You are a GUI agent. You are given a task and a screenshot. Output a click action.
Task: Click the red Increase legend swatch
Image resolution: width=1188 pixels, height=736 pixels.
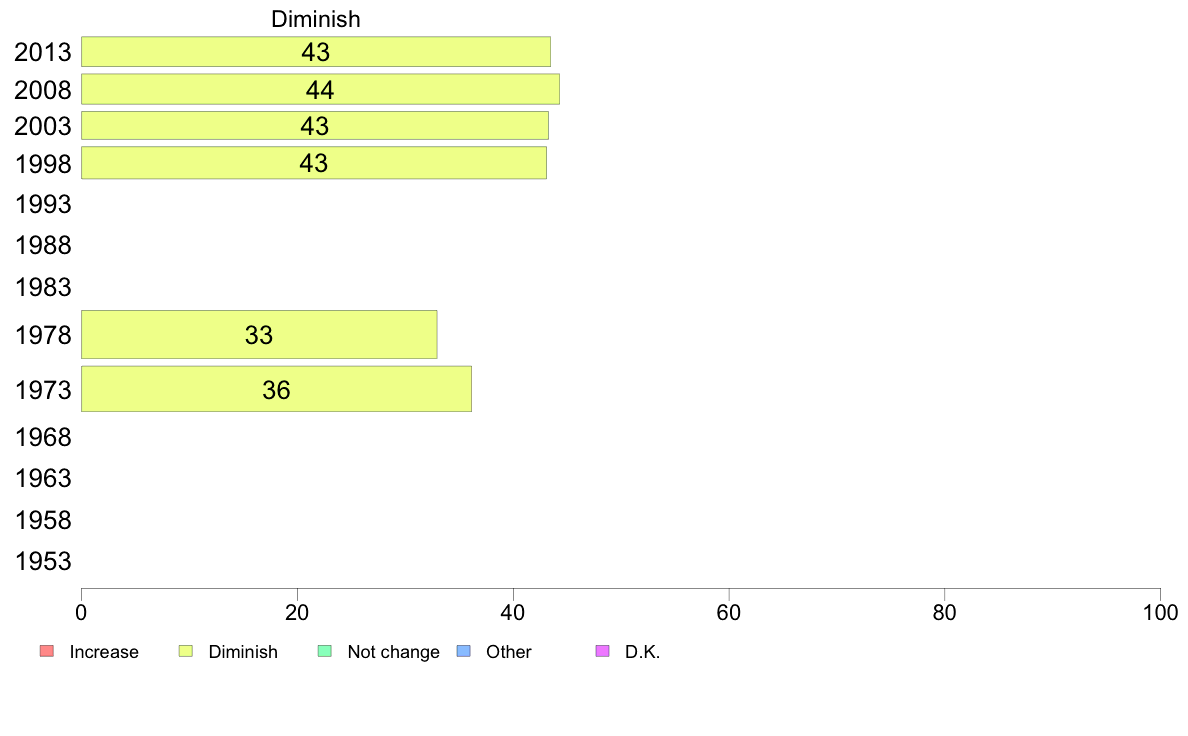click(x=47, y=651)
